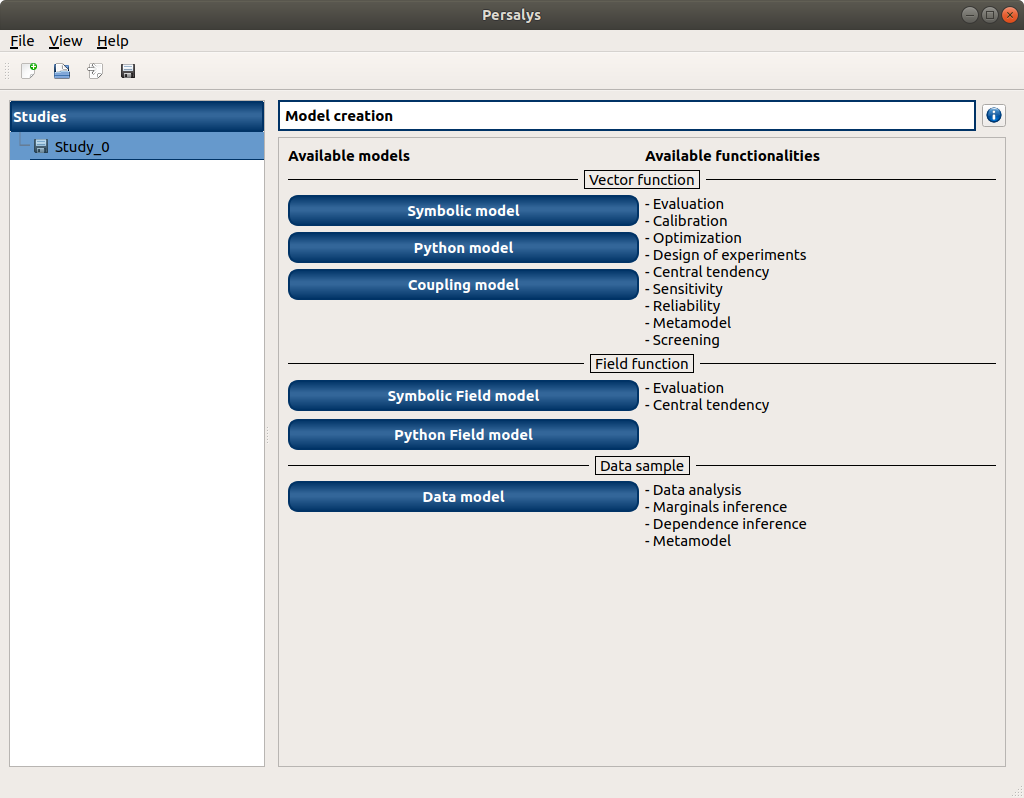Click the New study toolbar icon

tap(29, 71)
